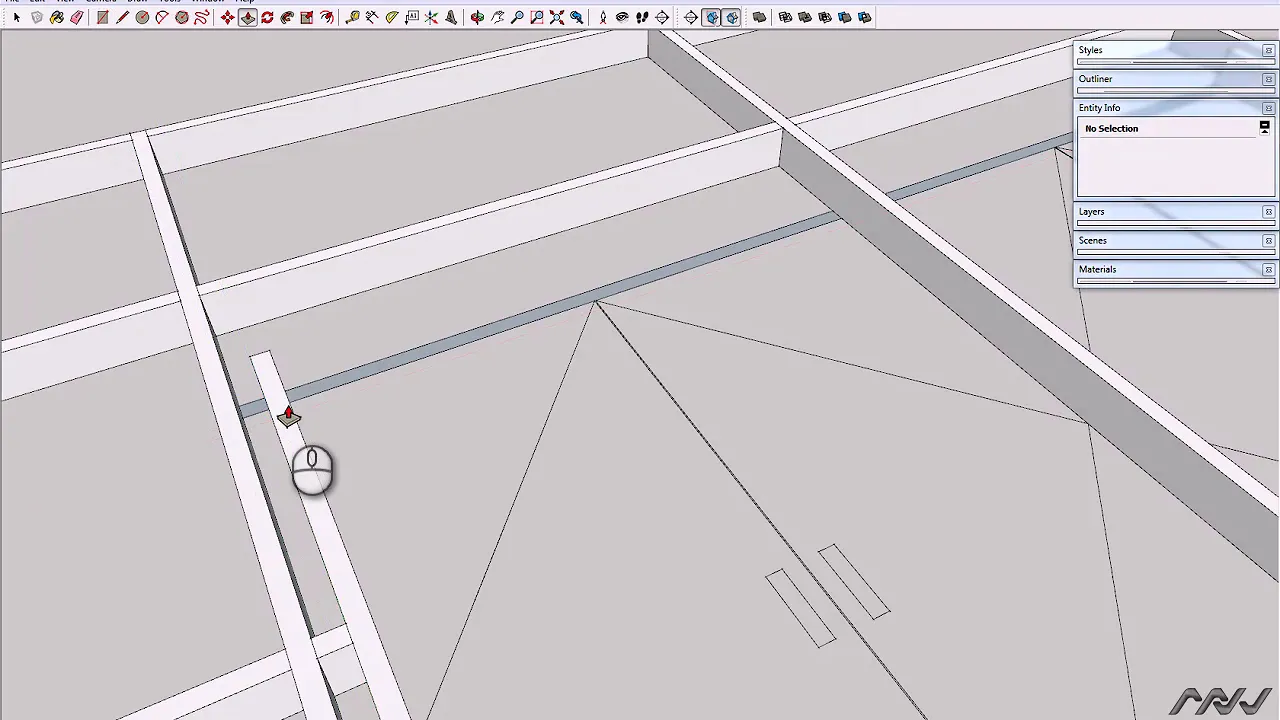Pick the Eraser tool
This screenshot has width=1280, height=720.
[x=77, y=17]
